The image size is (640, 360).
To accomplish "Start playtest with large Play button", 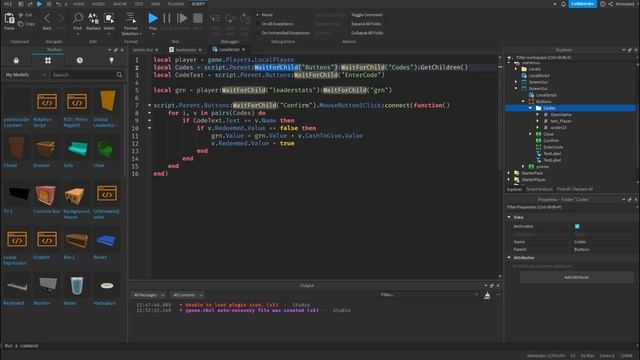I will click(x=153, y=18).
